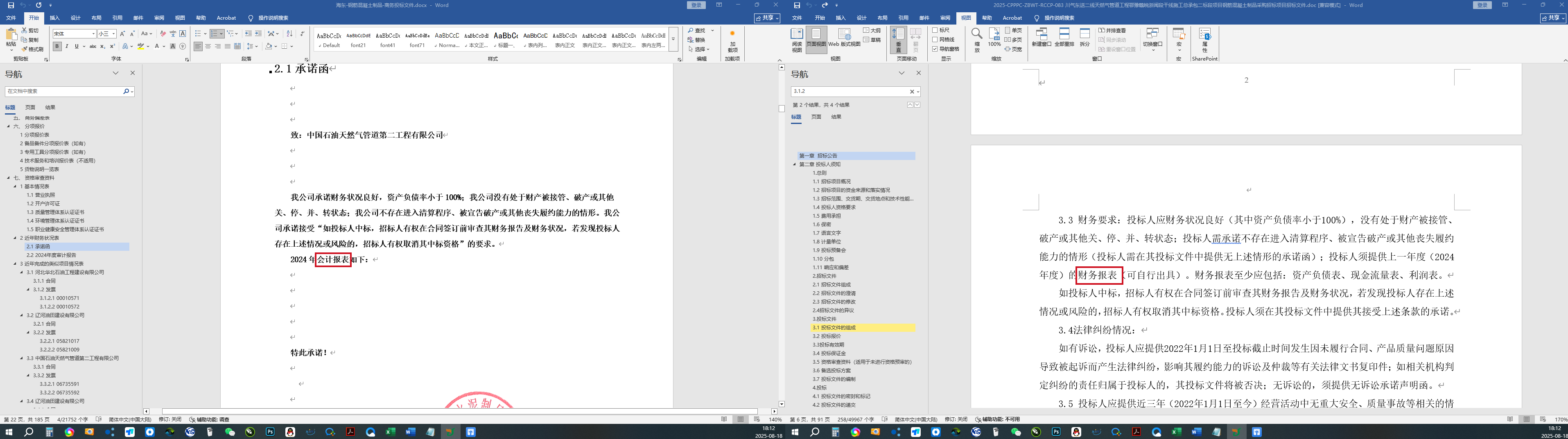Viewport: 1568px width, 439px height.
Task: Click View Side by Side (并排查看)
Action: 1112,30
